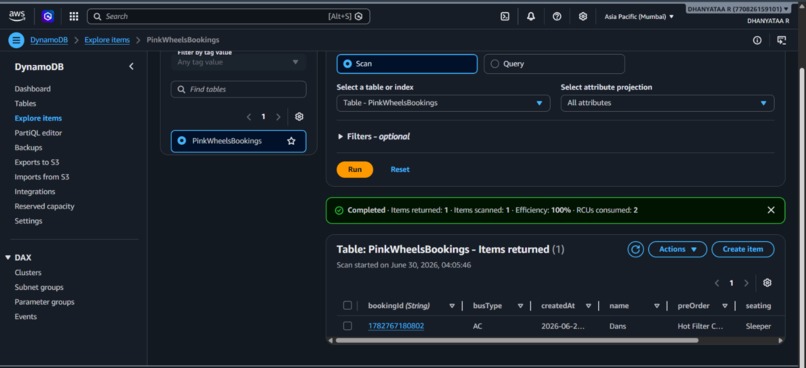Sort by preOrder column arrow
This screenshot has width=806, height=368.
point(725,306)
